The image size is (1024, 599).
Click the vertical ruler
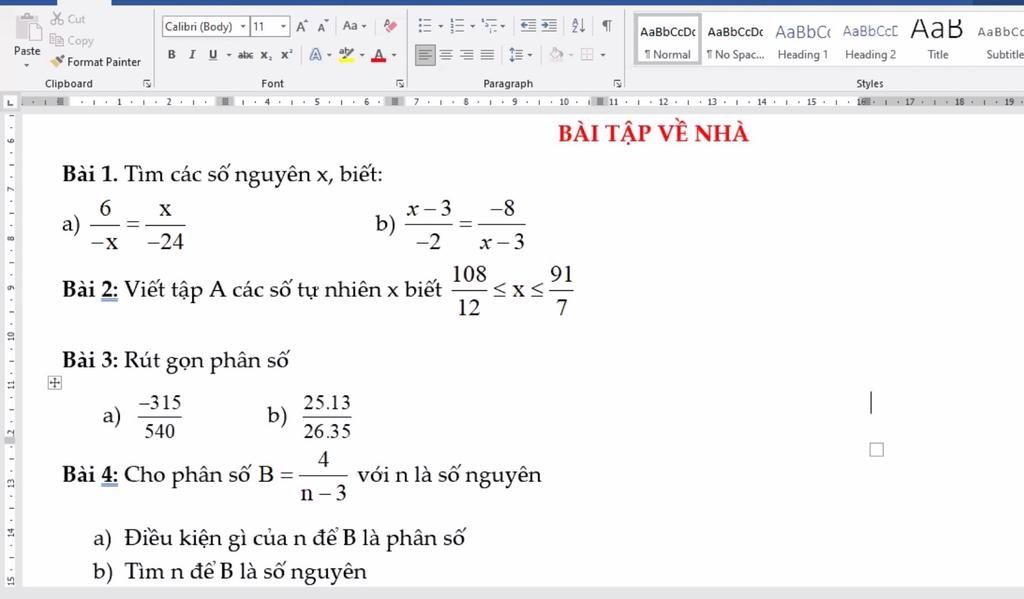[10, 349]
